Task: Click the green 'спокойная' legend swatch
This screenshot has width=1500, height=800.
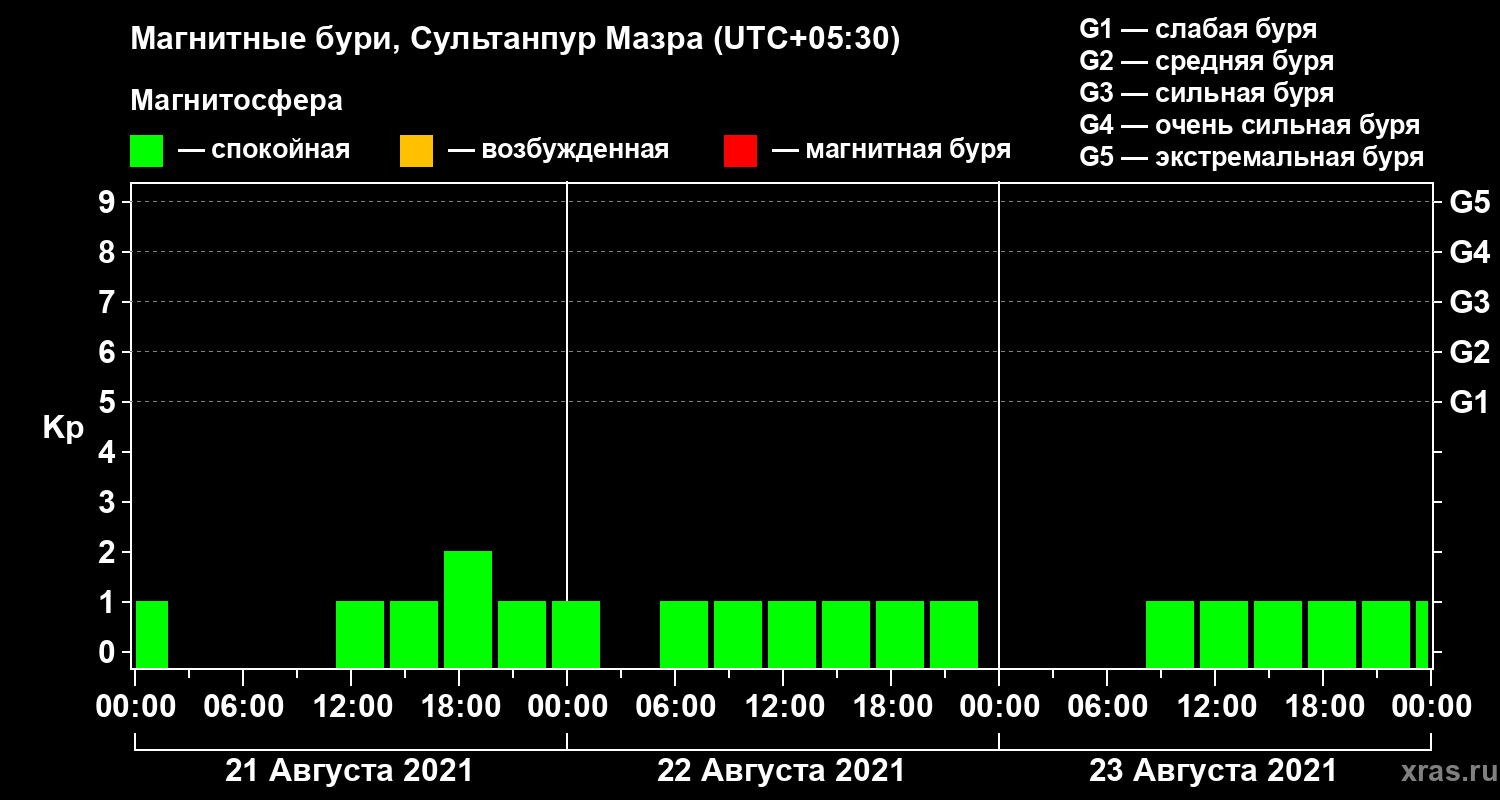Action: click(146, 151)
